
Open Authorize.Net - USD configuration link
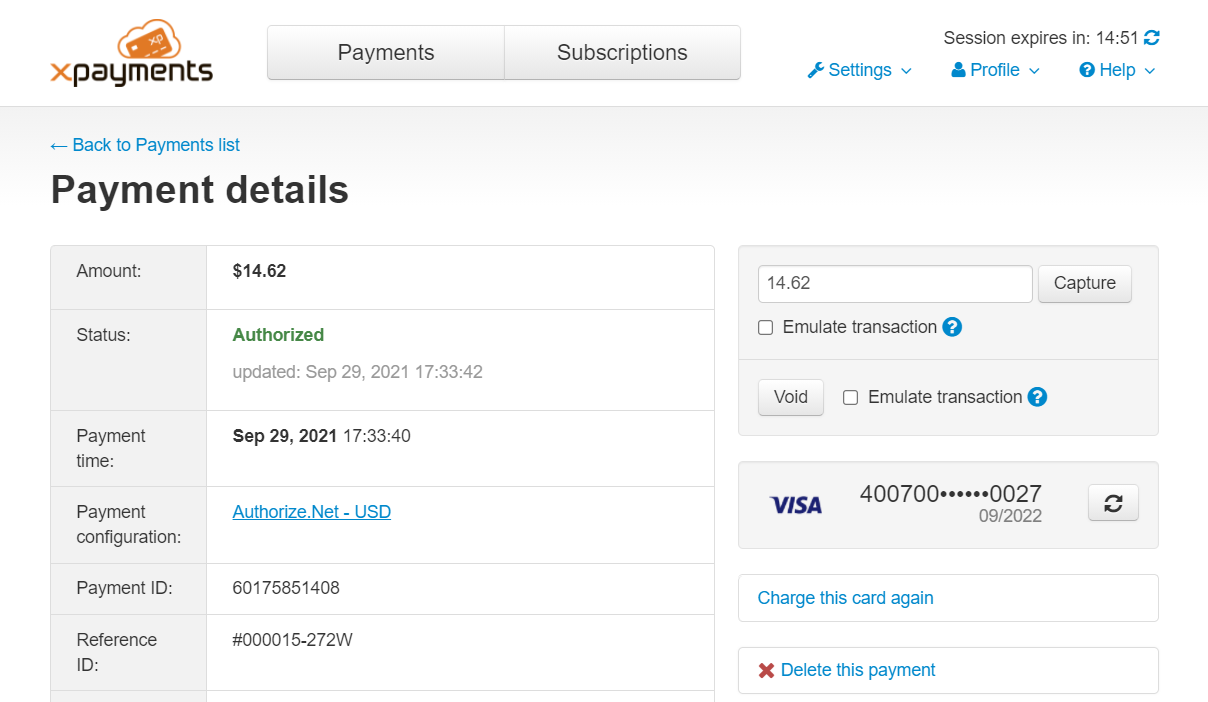312,512
